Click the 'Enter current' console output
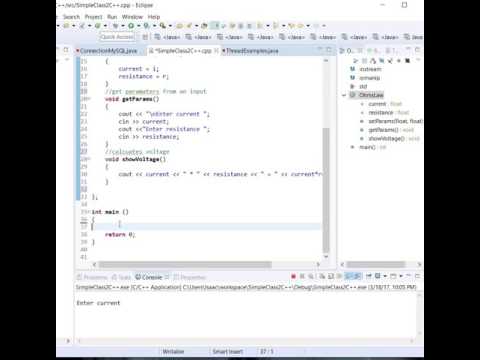 point(98,303)
